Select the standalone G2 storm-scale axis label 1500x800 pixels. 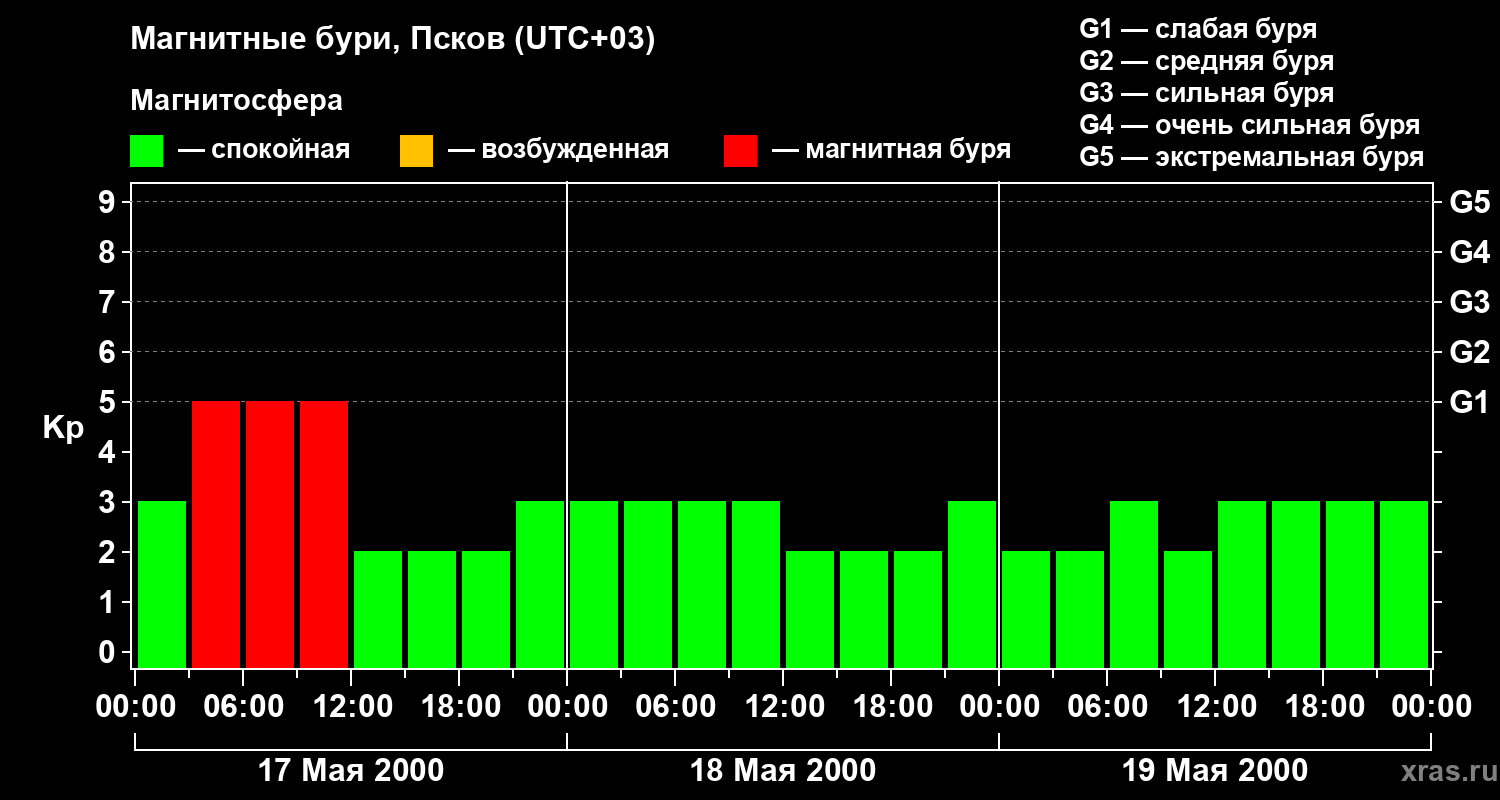[x=1469, y=353]
